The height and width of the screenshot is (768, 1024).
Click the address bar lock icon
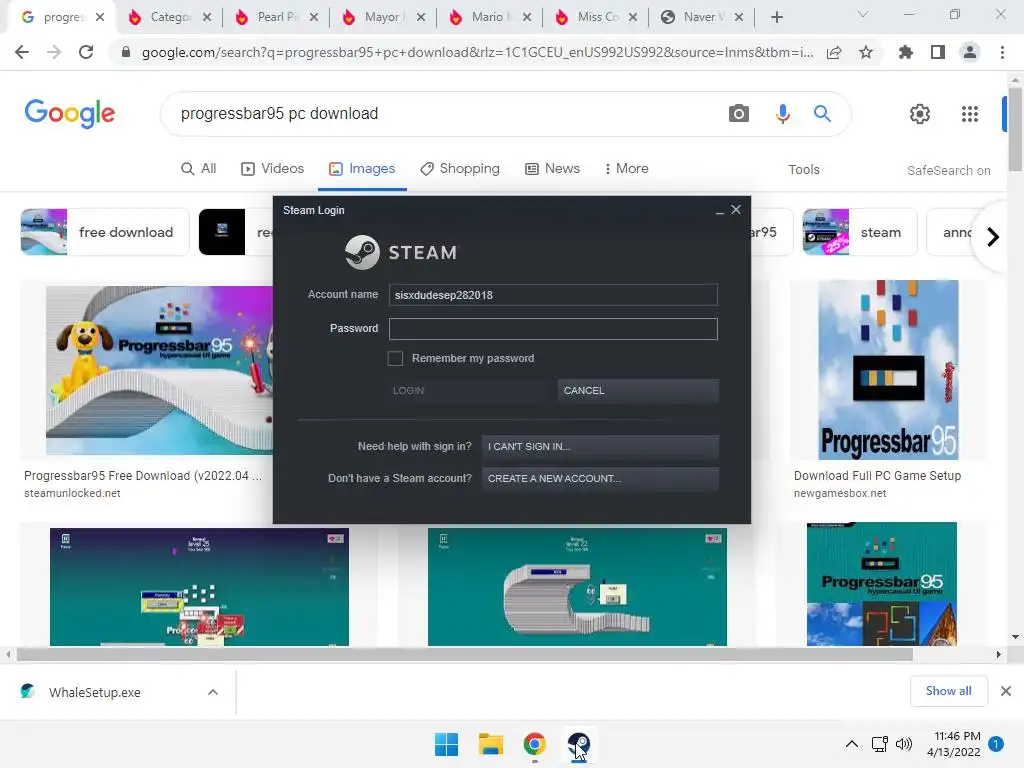coord(125,52)
